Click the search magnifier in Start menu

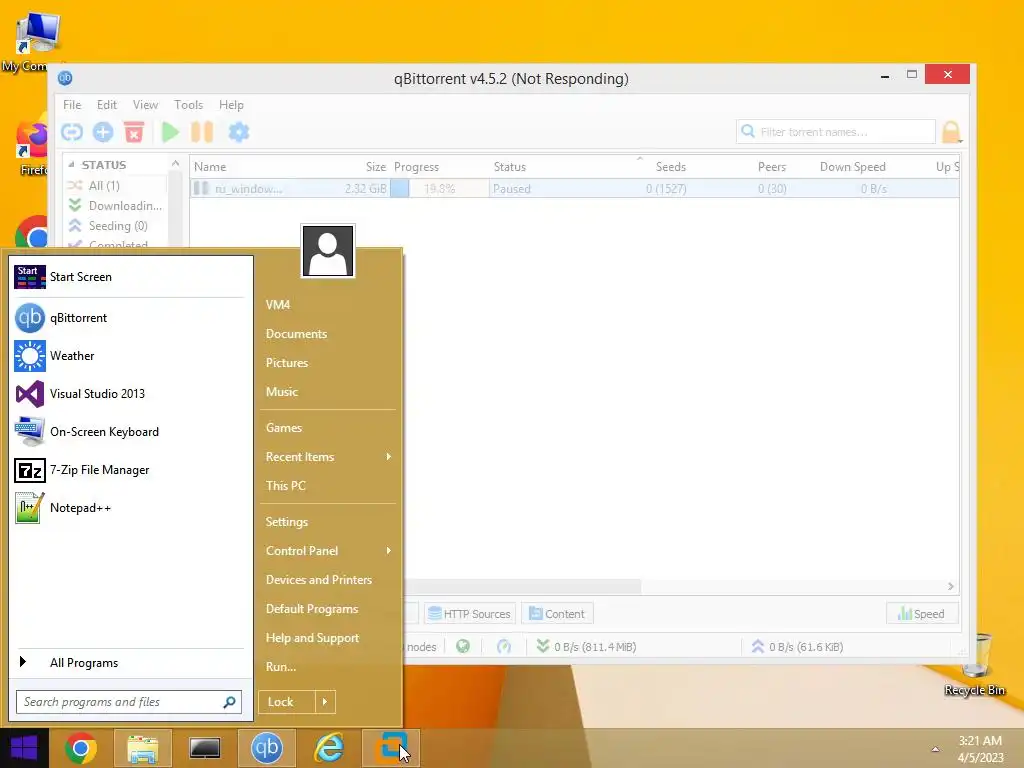(229, 702)
